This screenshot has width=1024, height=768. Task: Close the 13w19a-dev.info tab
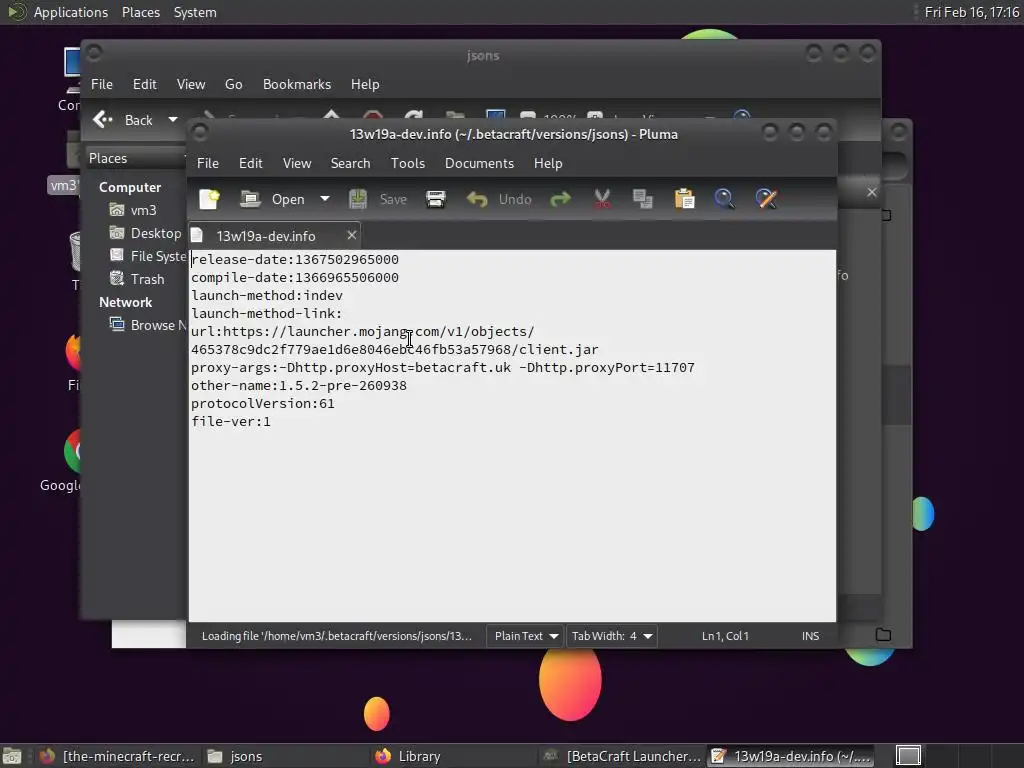tap(352, 235)
